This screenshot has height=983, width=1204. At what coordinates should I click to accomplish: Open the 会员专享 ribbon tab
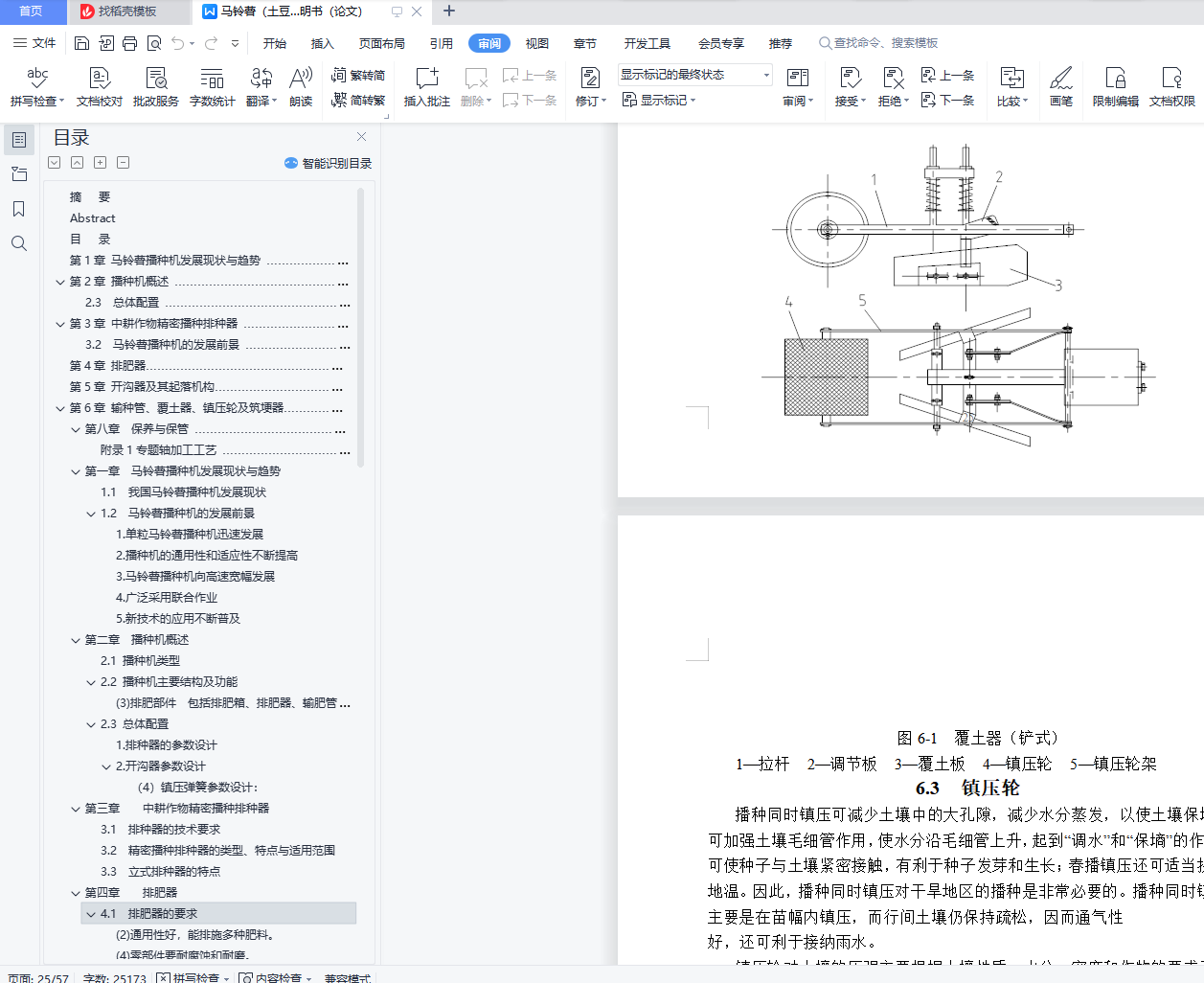tap(721, 43)
